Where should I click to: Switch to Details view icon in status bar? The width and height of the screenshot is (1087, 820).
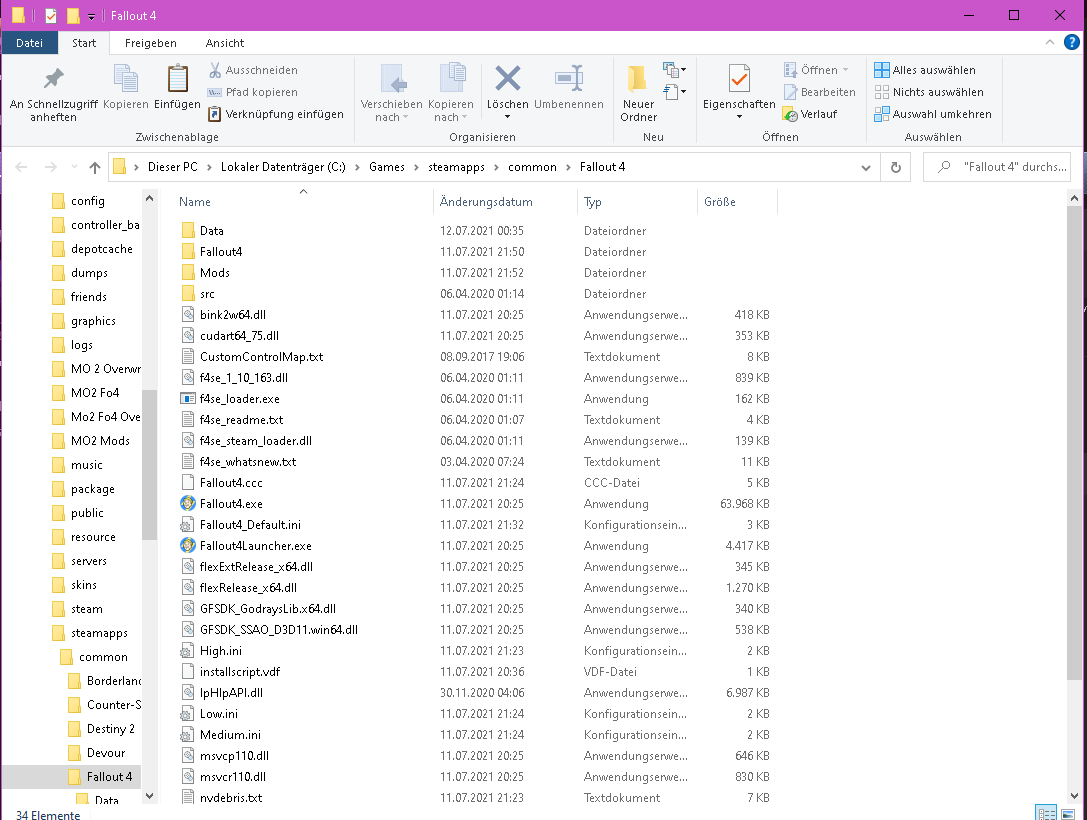1046,813
